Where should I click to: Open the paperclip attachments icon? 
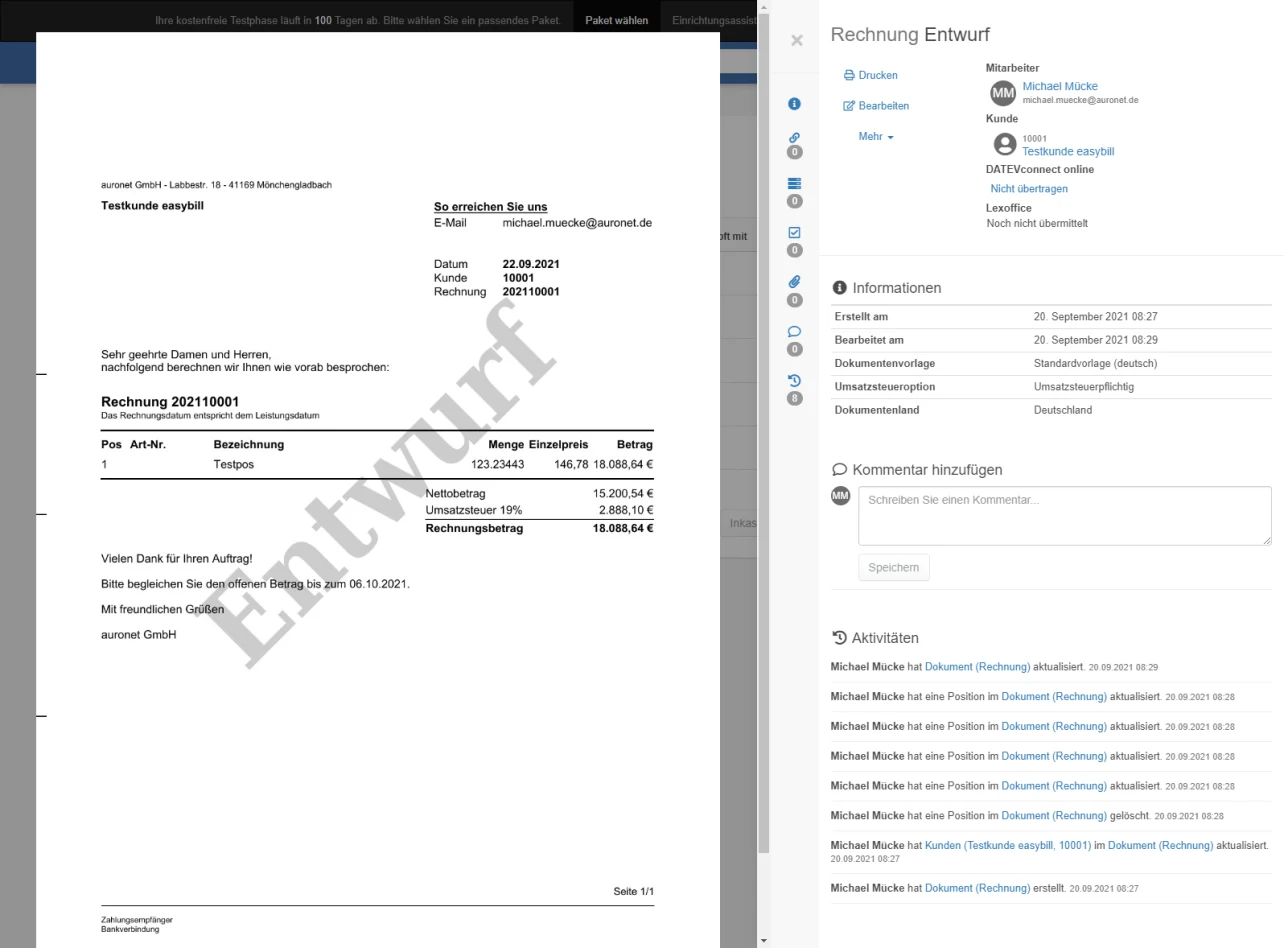click(x=795, y=282)
